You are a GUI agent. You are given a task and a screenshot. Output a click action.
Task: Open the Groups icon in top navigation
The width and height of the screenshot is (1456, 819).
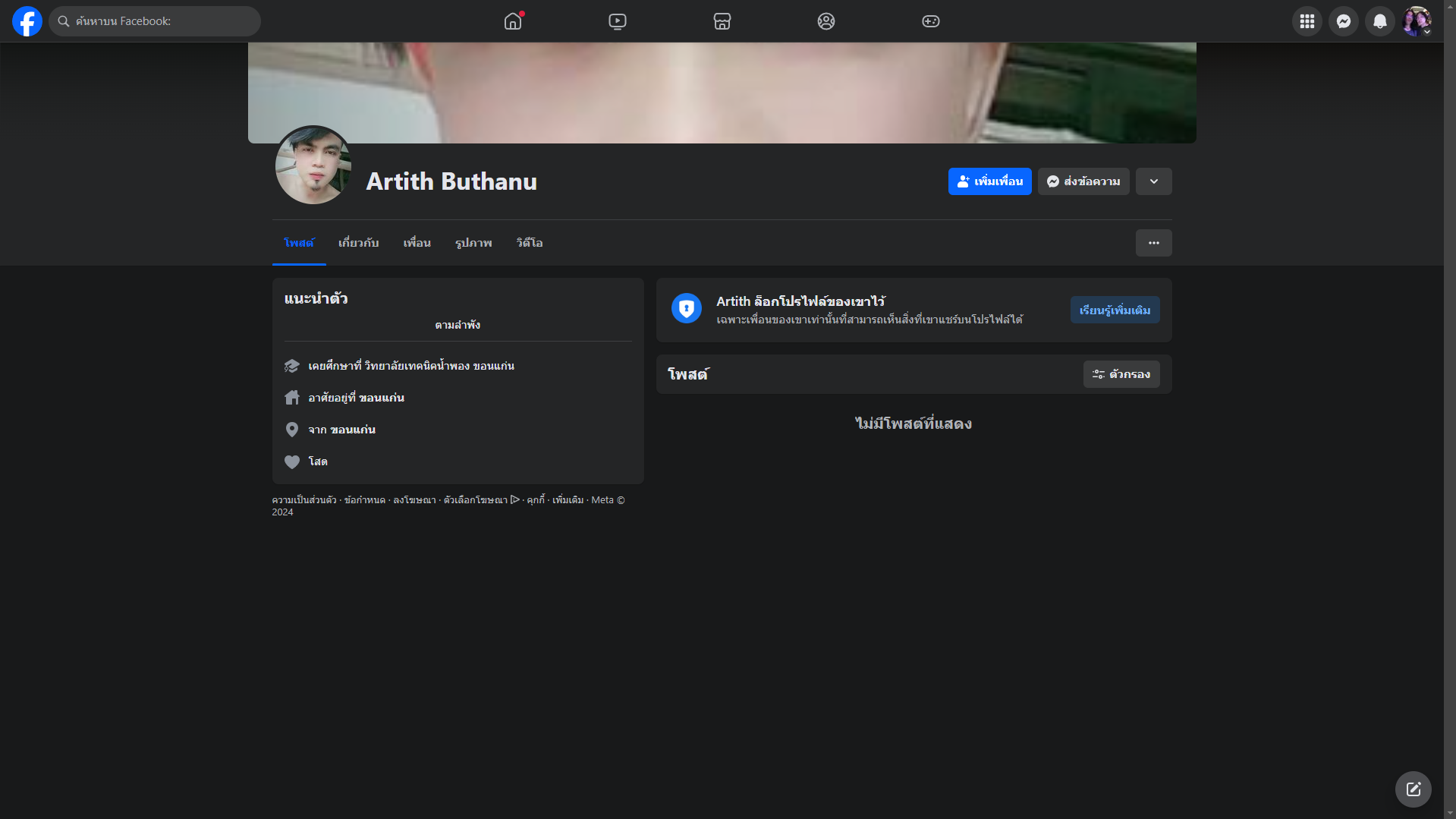(x=826, y=21)
